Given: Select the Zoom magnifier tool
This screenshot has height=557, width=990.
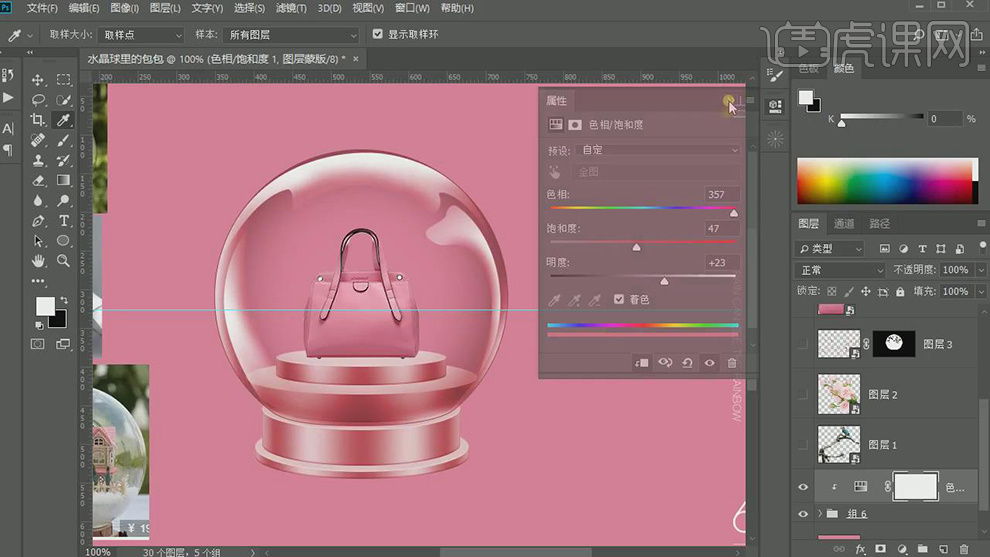Looking at the screenshot, I should (x=63, y=260).
